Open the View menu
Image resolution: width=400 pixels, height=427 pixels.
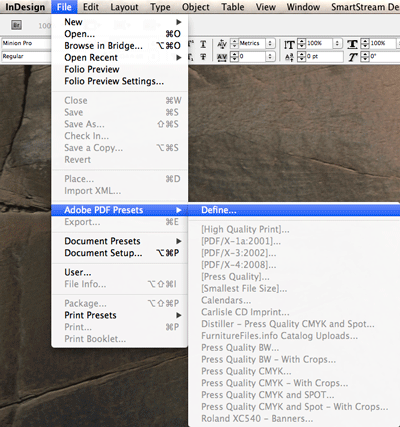(x=266, y=7)
